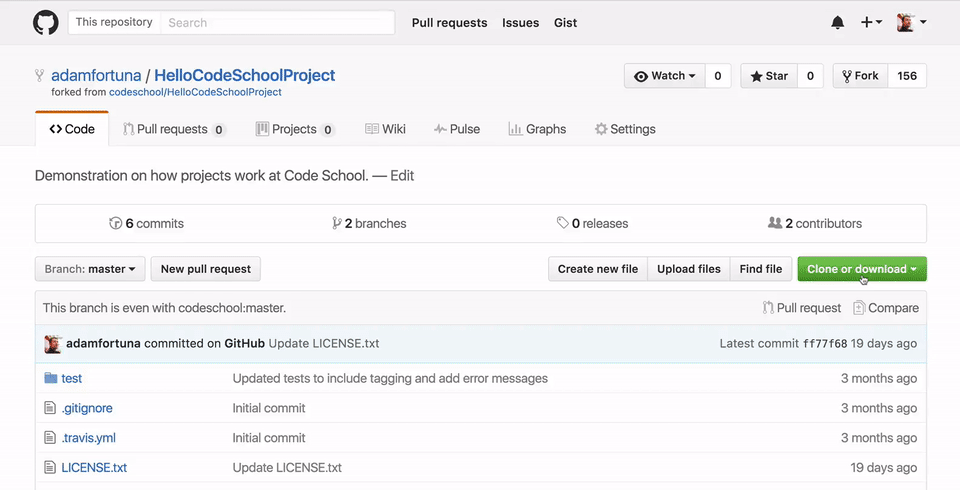The width and height of the screenshot is (960, 490).
Task: Open stargazers count beside Star
Action: point(810,76)
